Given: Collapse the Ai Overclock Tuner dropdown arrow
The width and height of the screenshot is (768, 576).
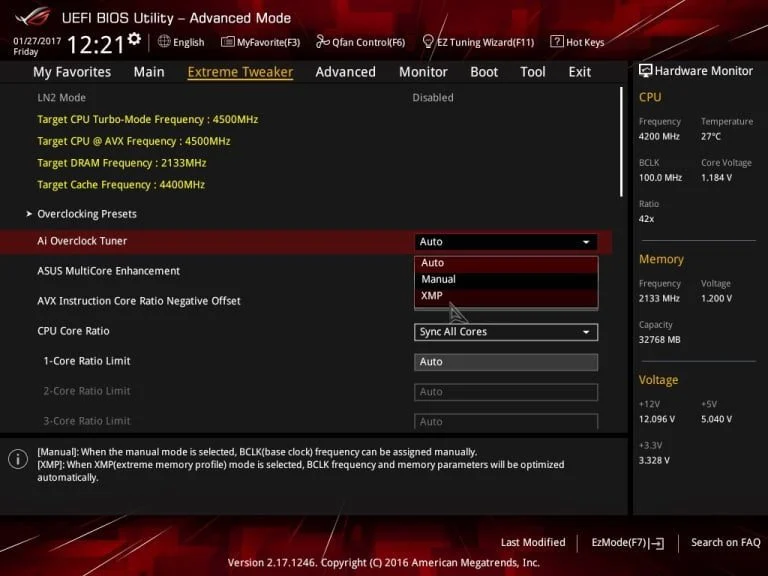Looking at the screenshot, I should point(586,242).
